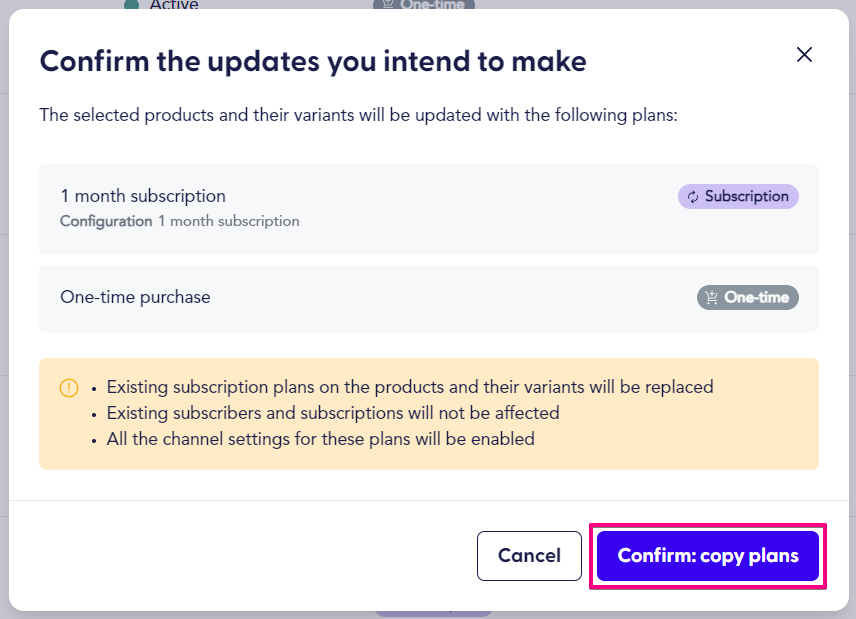Click the dialog title text

point(312,61)
